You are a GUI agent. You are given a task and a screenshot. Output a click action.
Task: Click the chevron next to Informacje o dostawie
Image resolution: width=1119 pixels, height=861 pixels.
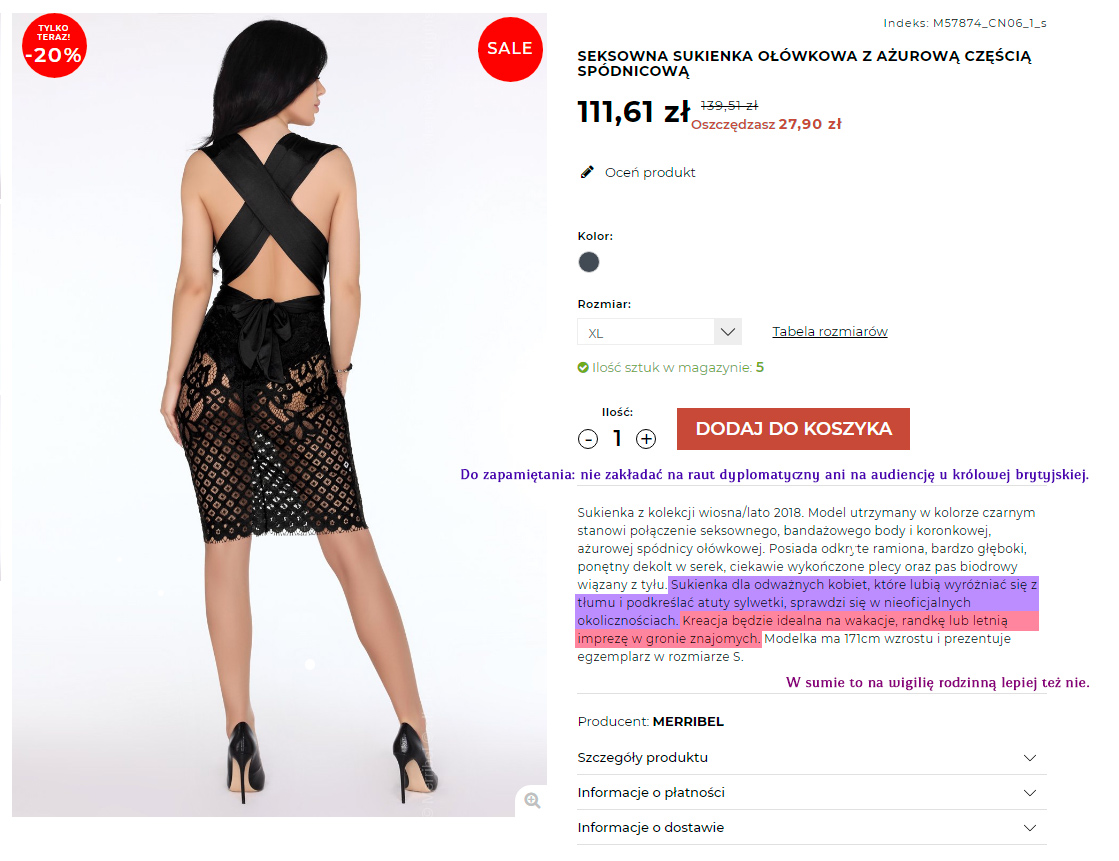pyautogui.click(x=1030, y=828)
